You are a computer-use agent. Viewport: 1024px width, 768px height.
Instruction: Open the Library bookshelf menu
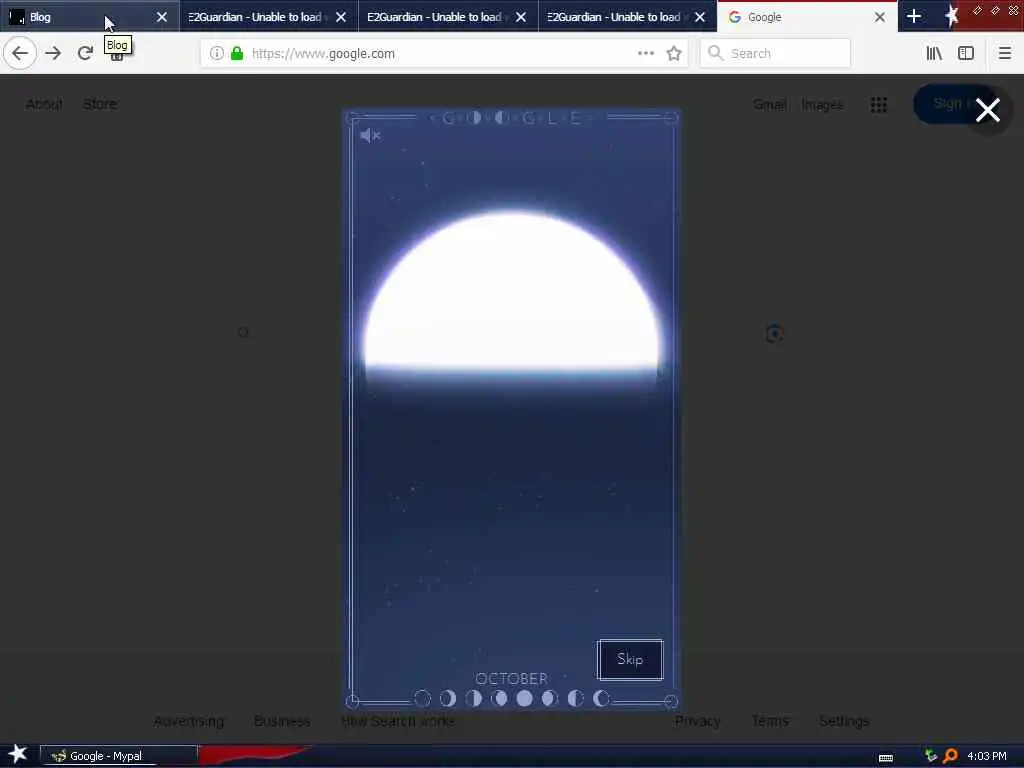[935, 54]
